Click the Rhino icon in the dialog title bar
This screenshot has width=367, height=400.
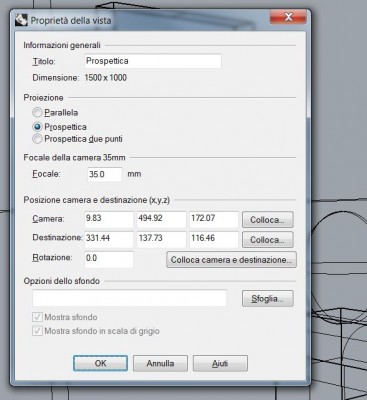click(x=21, y=20)
